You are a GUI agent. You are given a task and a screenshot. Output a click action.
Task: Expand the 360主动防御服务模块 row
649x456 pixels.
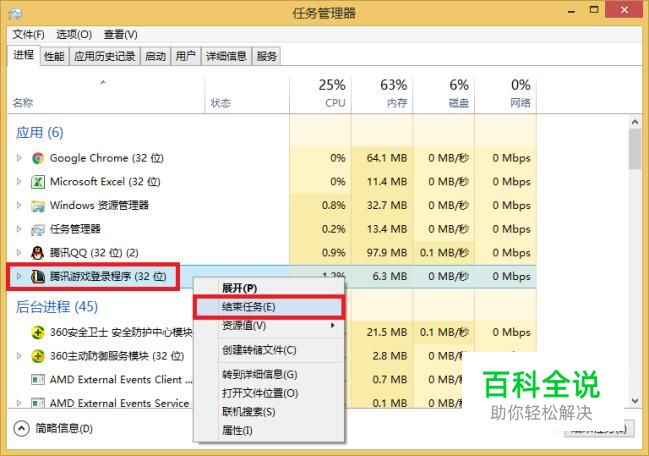[x=19, y=355]
